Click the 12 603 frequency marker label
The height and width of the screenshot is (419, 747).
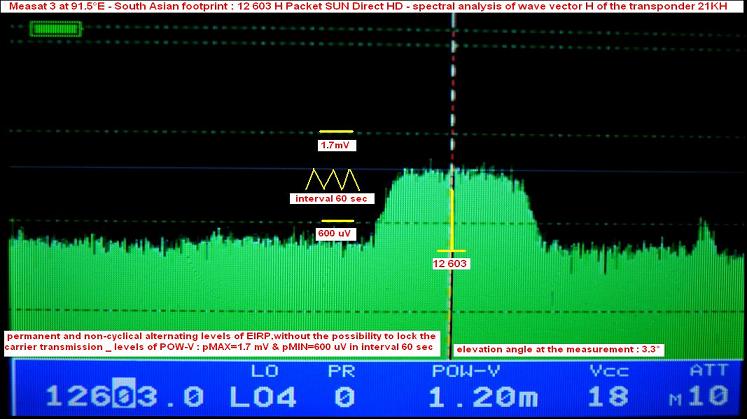click(x=451, y=263)
